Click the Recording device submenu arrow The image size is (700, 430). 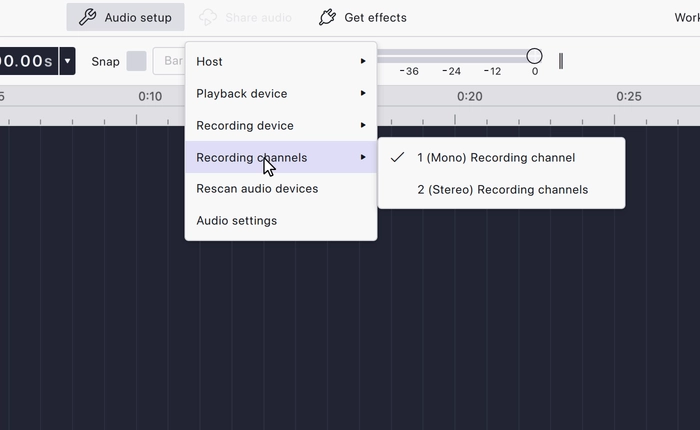(x=363, y=125)
